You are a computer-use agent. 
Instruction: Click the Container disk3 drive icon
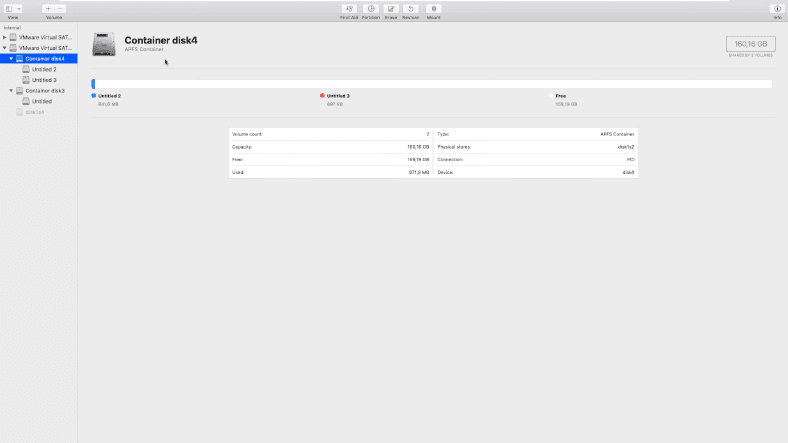[20, 91]
